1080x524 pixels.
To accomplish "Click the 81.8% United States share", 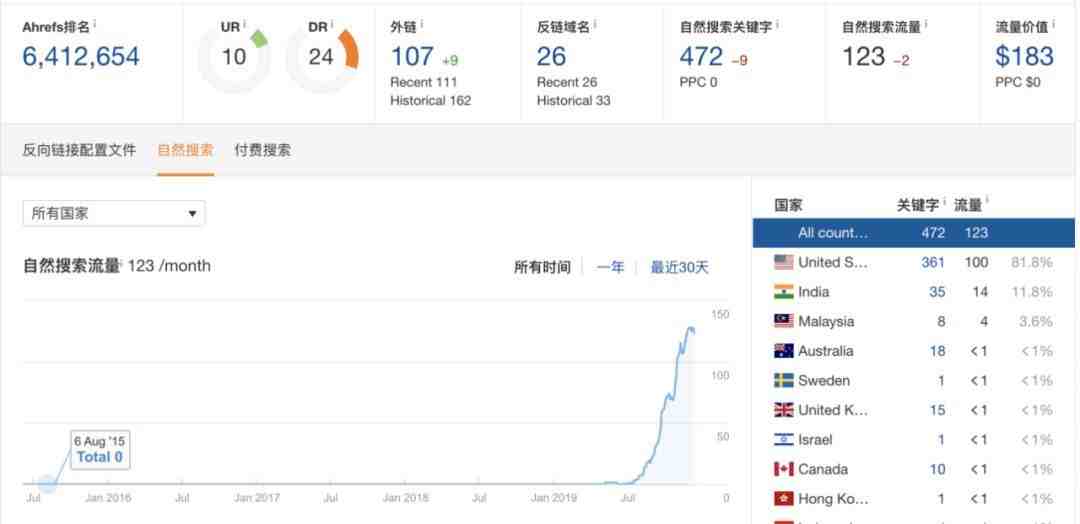I will click(x=1031, y=262).
